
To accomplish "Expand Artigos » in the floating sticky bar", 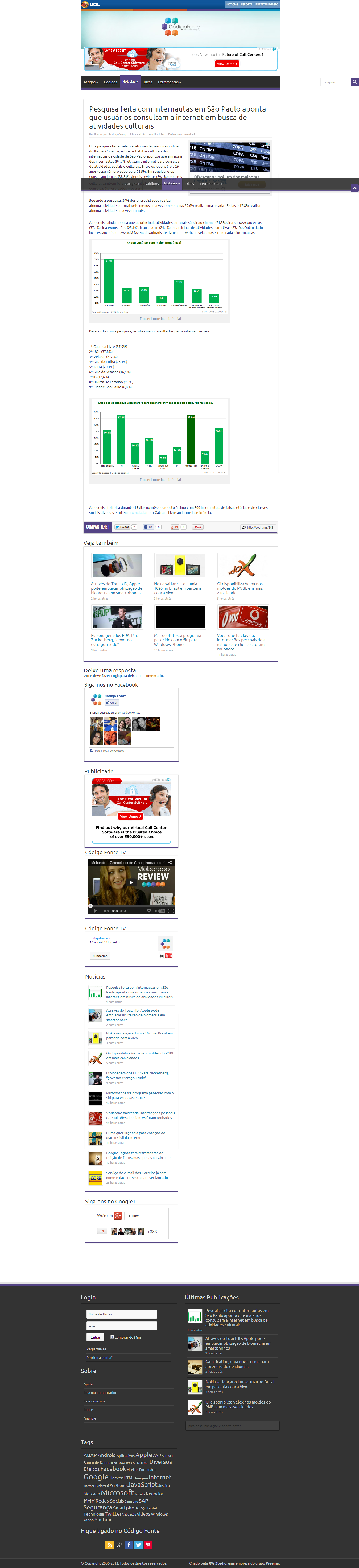I will point(133,184).
